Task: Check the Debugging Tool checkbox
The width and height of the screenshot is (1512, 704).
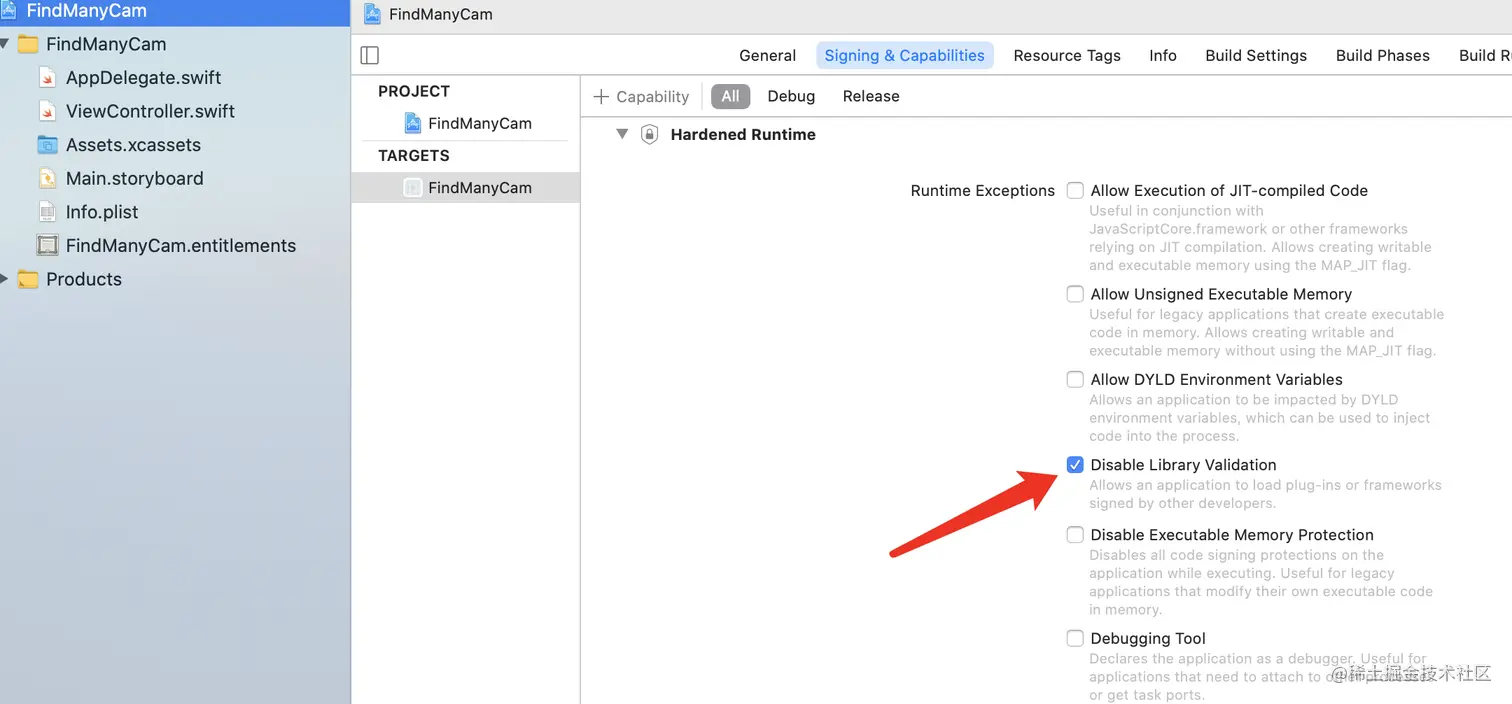Action: (x=1075, y=638)
